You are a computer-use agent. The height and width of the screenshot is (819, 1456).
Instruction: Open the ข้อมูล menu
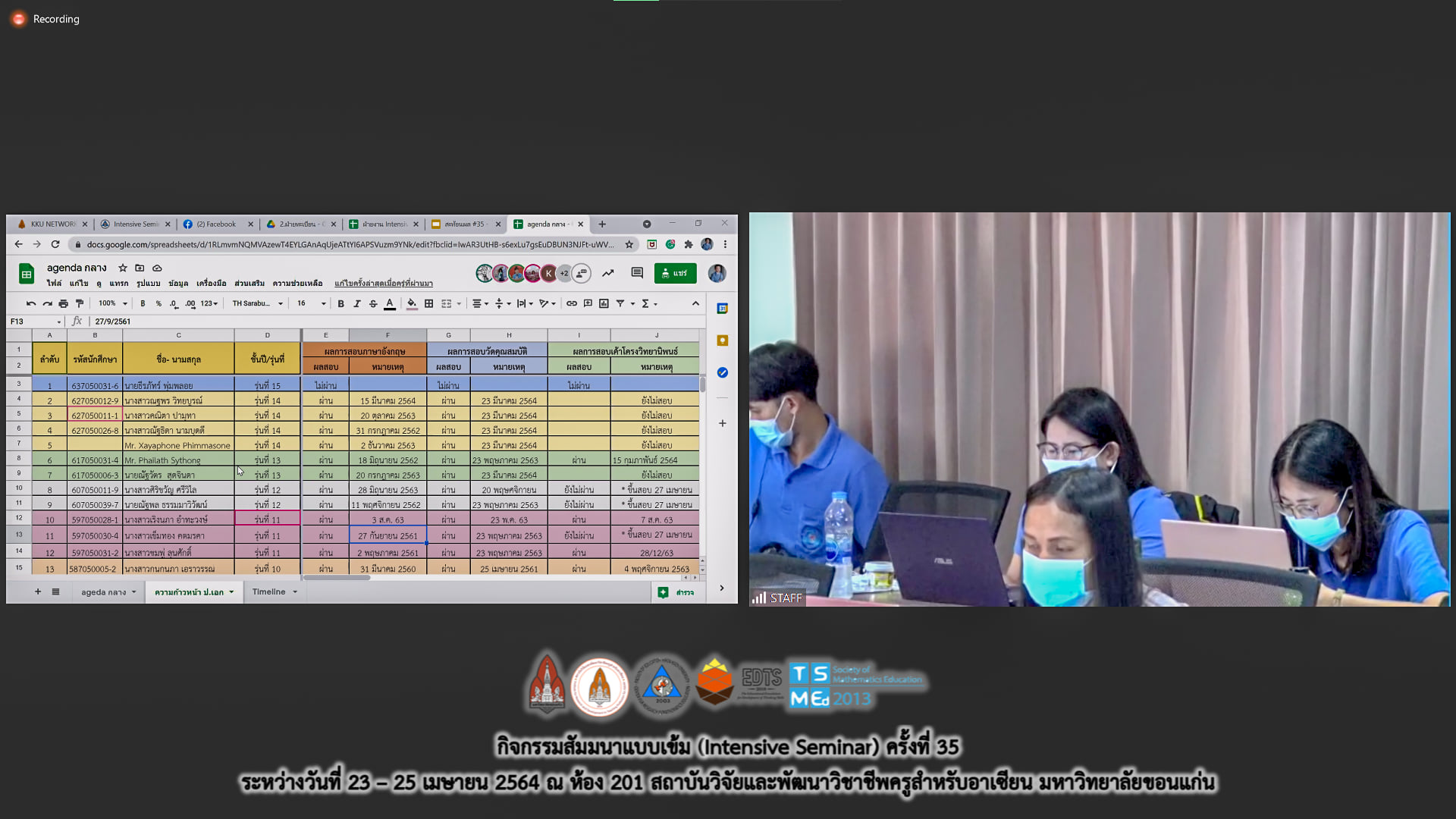[178, 284]
